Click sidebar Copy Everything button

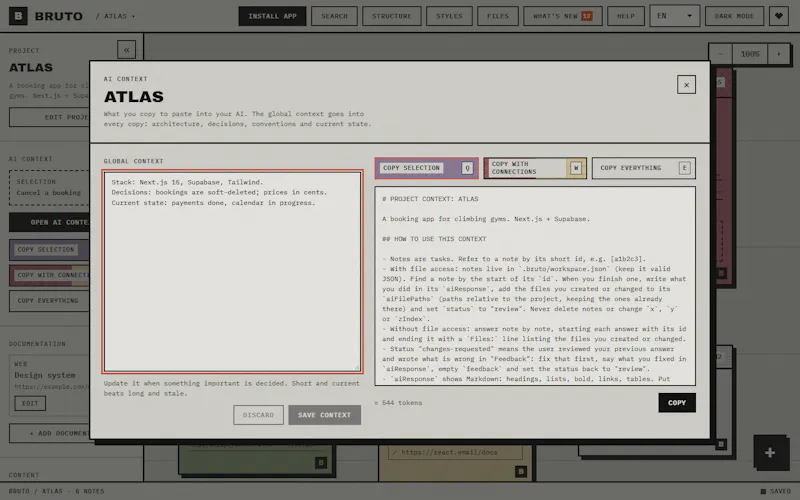coord(49,301)
